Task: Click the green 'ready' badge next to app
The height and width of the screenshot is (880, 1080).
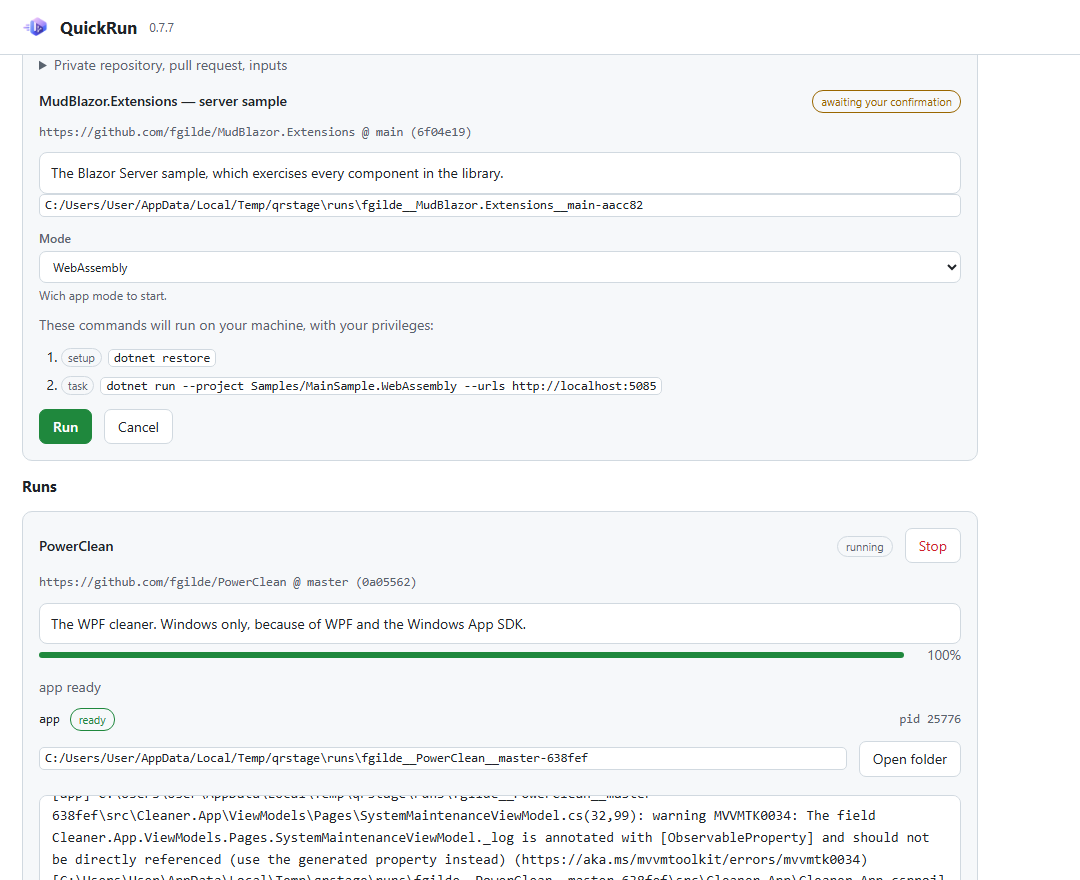Action: [x=92, y=720]
